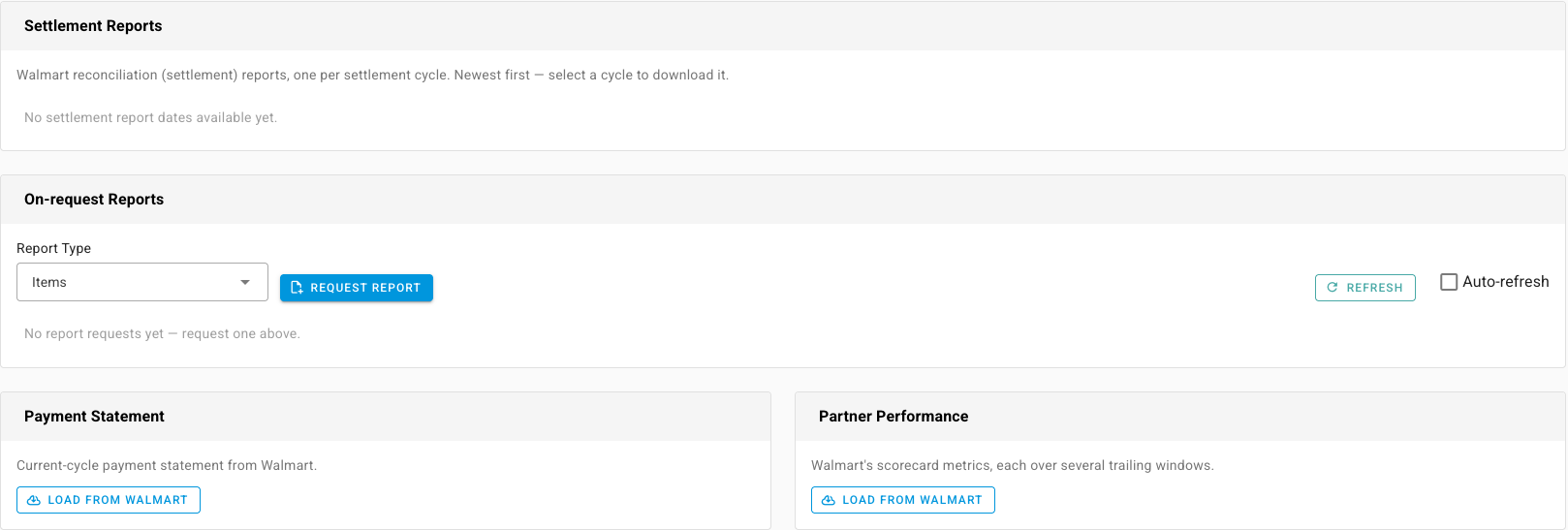Click the Walmart reconciliation reports description

[x=372, y=75]
